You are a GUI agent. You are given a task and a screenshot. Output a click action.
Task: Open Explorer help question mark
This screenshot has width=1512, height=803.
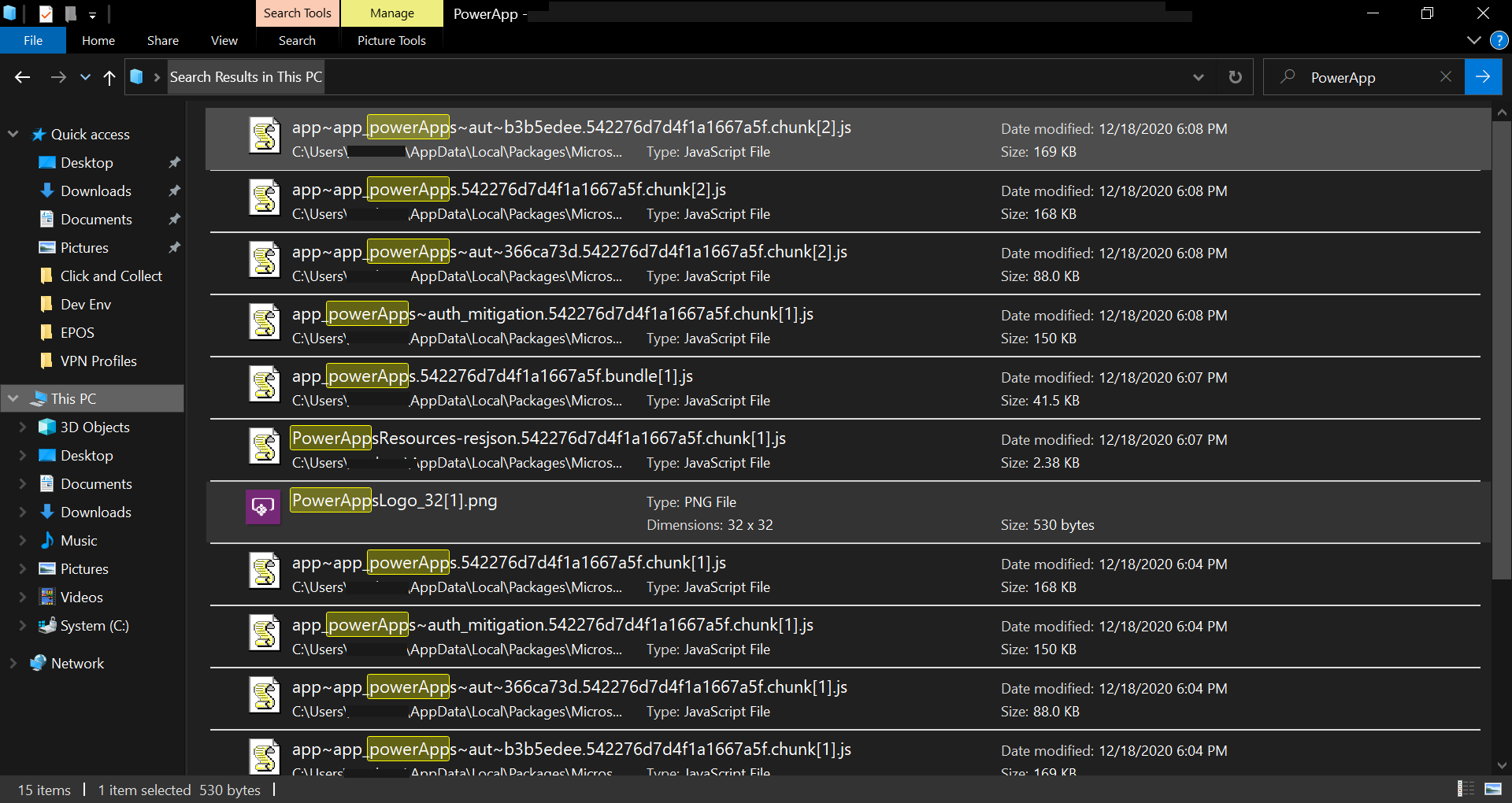(1499, 40)
